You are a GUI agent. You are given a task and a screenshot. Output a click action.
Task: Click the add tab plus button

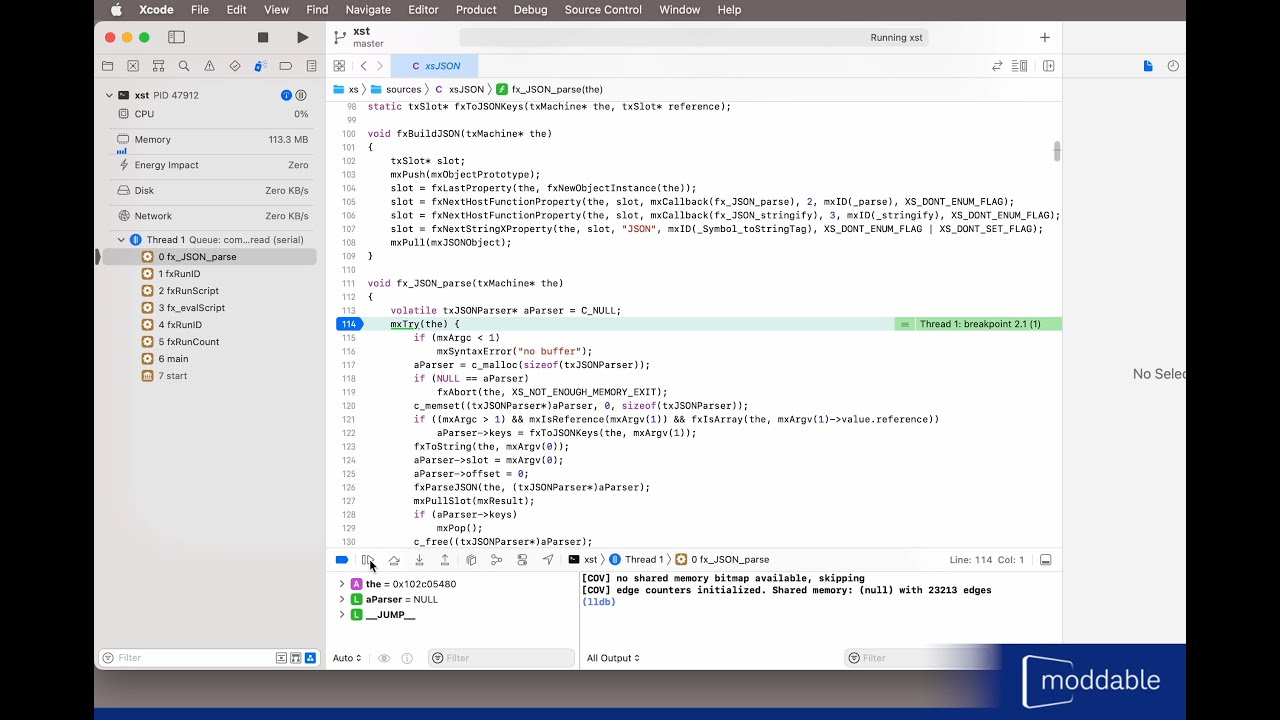tap(1045, 37)
